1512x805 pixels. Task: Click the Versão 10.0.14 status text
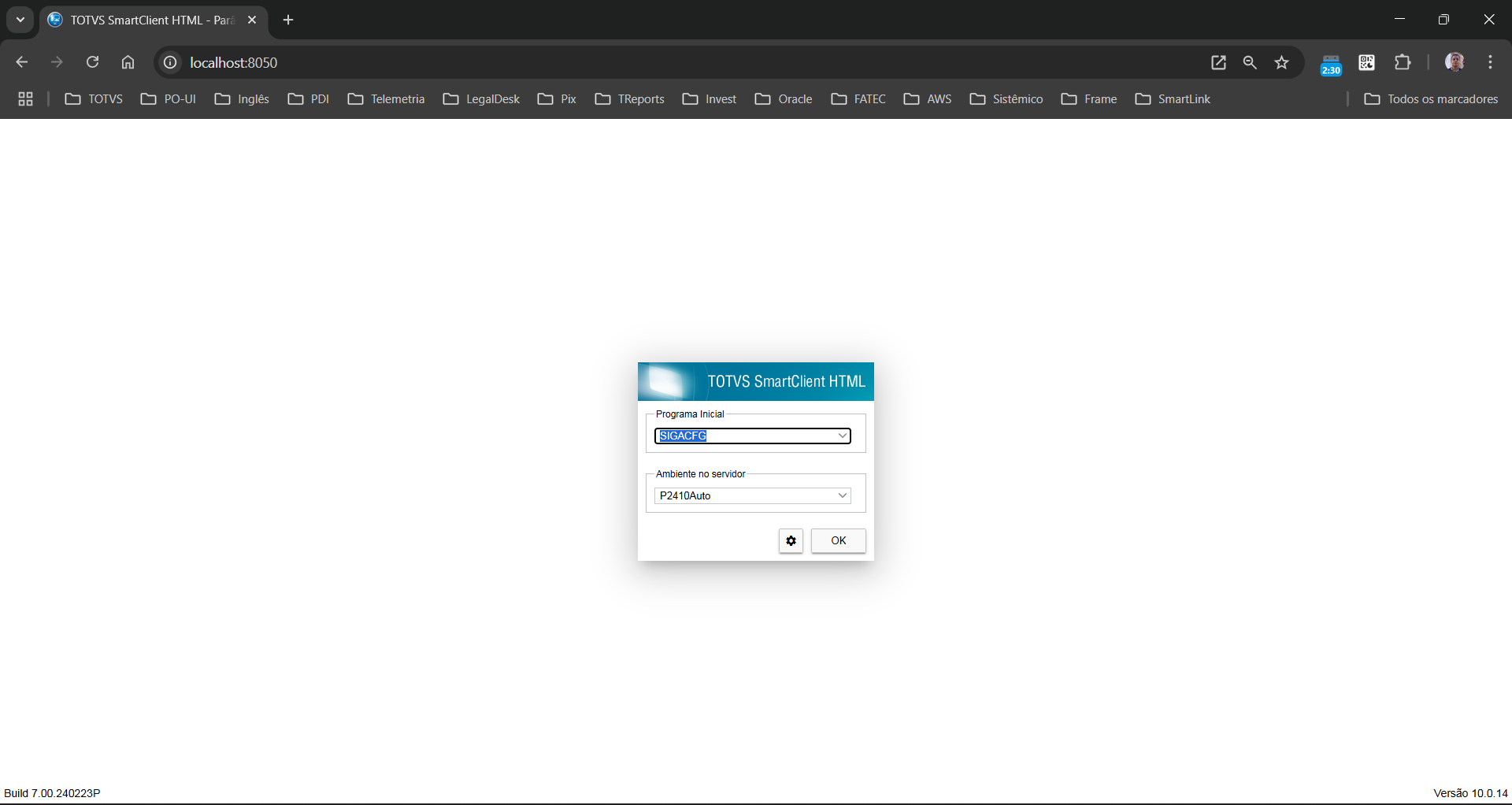tap(1470, 793)
